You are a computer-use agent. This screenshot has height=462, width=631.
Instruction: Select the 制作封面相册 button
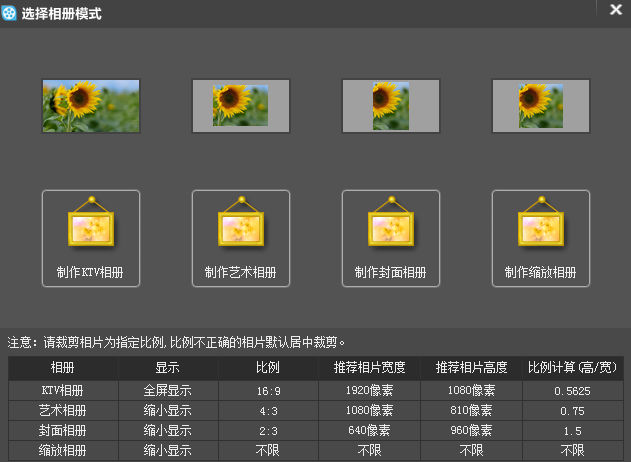pos(391,239)
